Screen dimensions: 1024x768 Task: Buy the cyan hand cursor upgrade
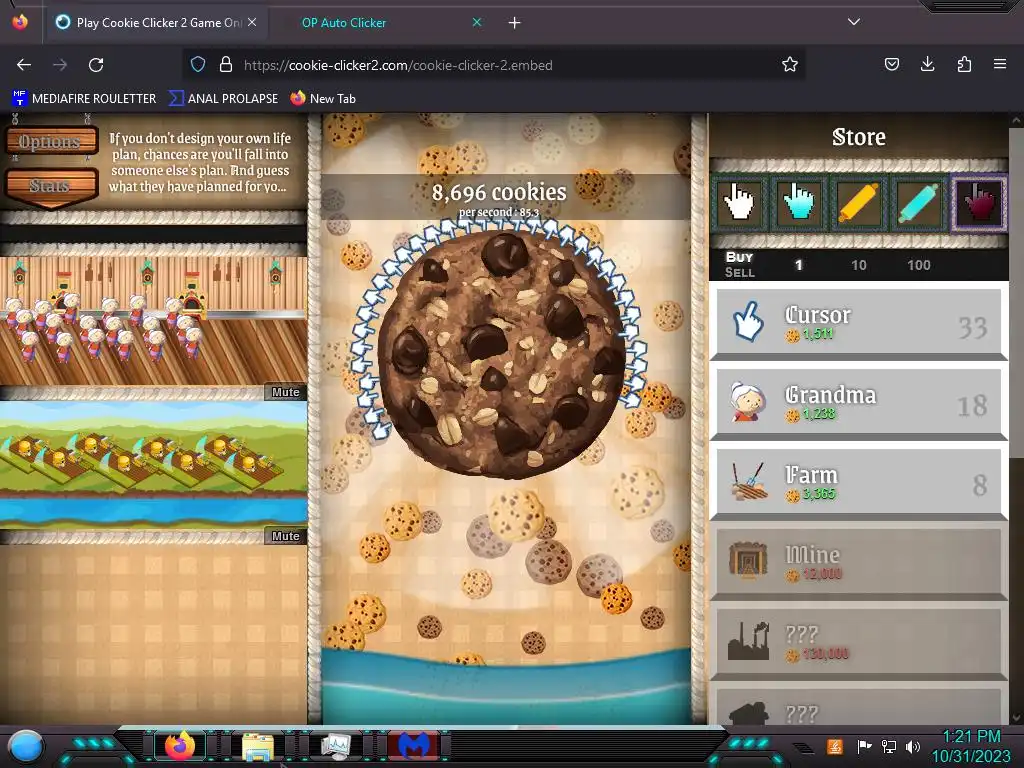pyautogui.click(x=798, y=202)
